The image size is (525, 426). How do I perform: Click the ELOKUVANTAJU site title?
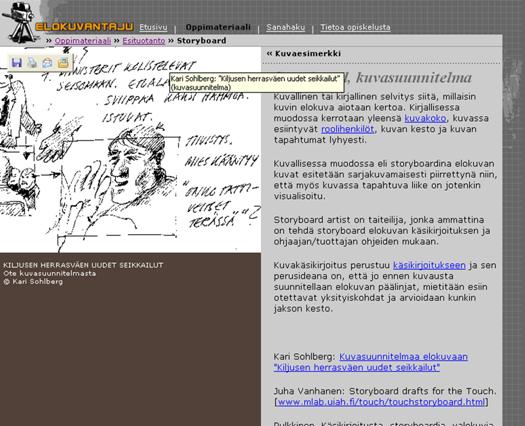[x=84, y=27]
